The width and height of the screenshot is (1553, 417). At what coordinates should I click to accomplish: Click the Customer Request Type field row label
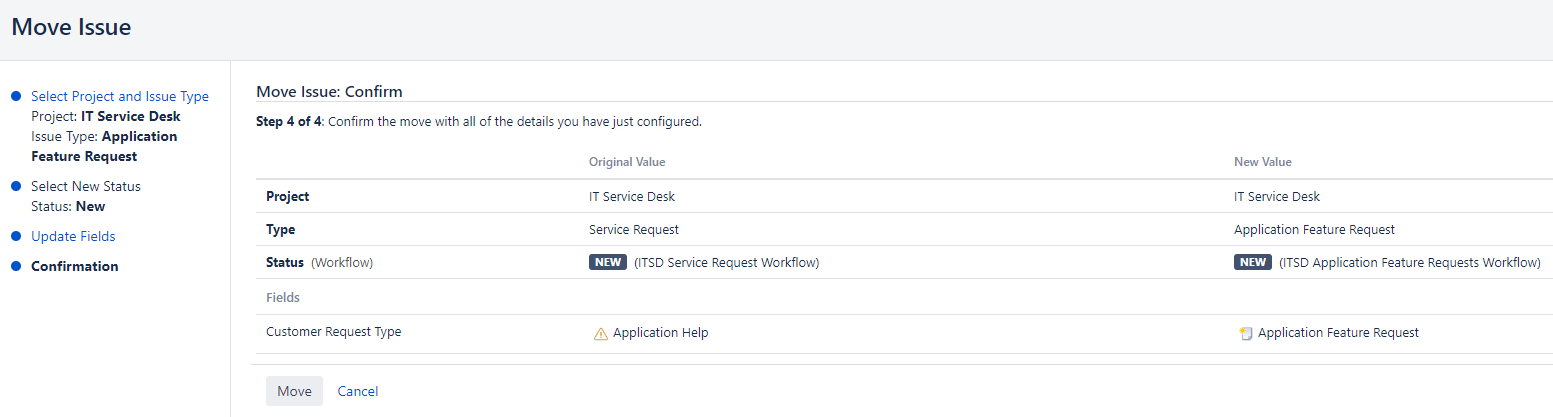click(x=334, y=332)
